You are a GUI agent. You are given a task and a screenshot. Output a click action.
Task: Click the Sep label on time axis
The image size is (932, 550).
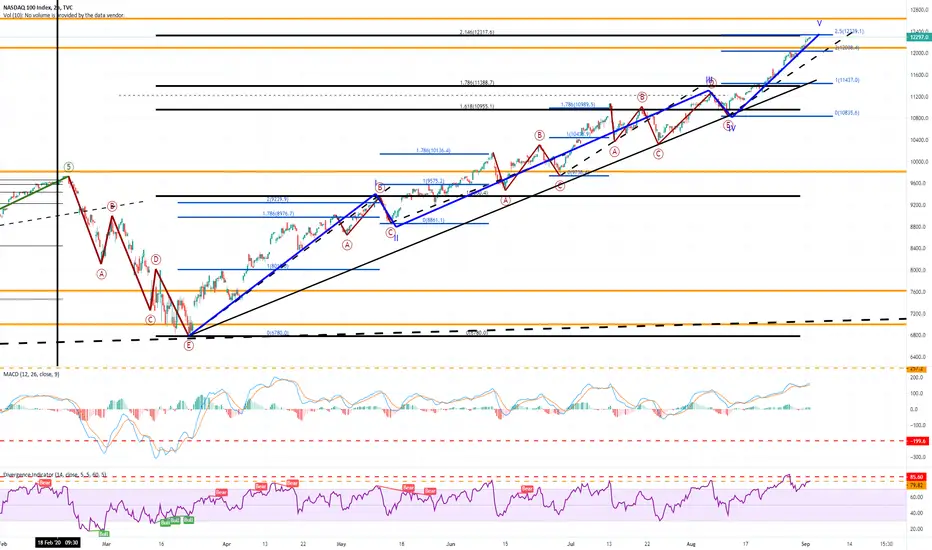(805, 543)
